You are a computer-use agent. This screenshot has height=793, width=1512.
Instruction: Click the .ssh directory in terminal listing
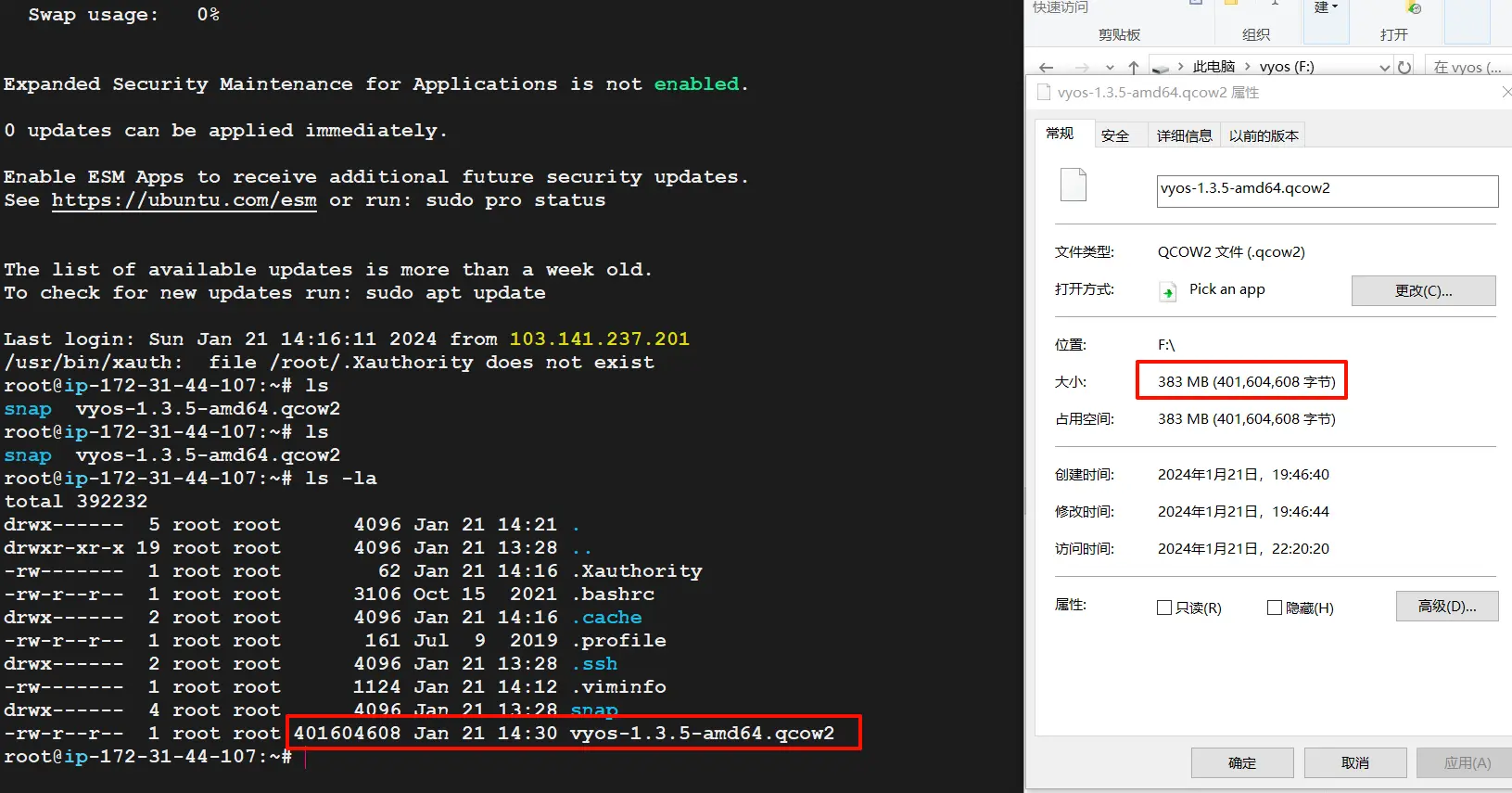[x=594, y=664]
